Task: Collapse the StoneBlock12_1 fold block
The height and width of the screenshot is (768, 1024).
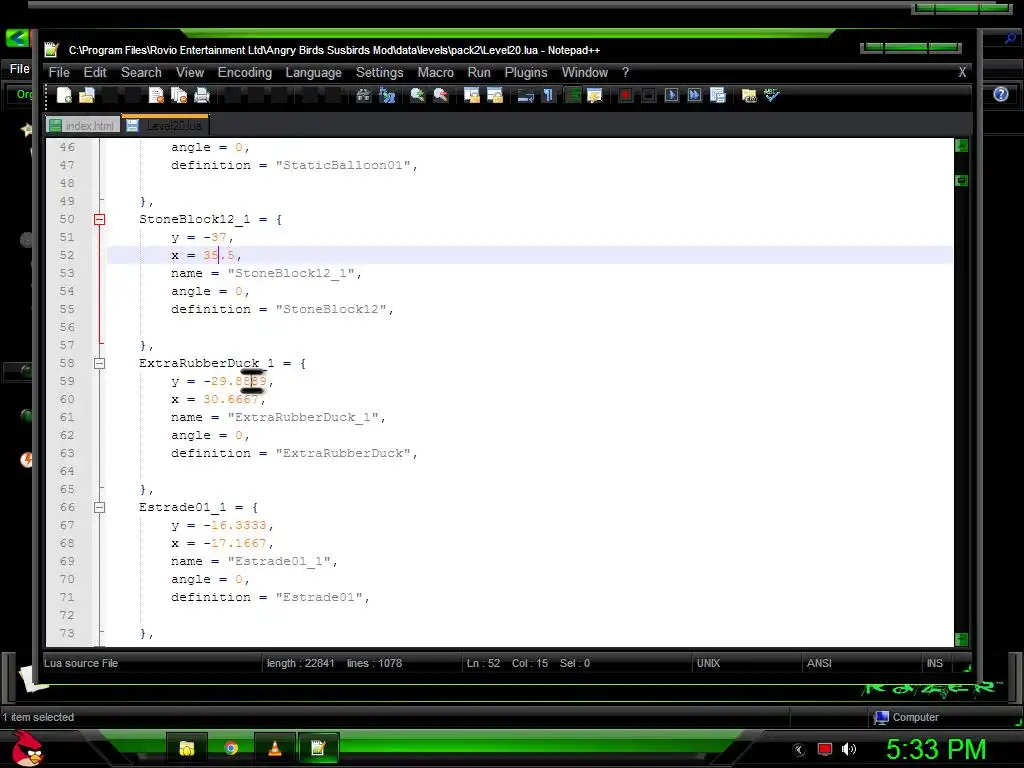Action: click(99, 219)
